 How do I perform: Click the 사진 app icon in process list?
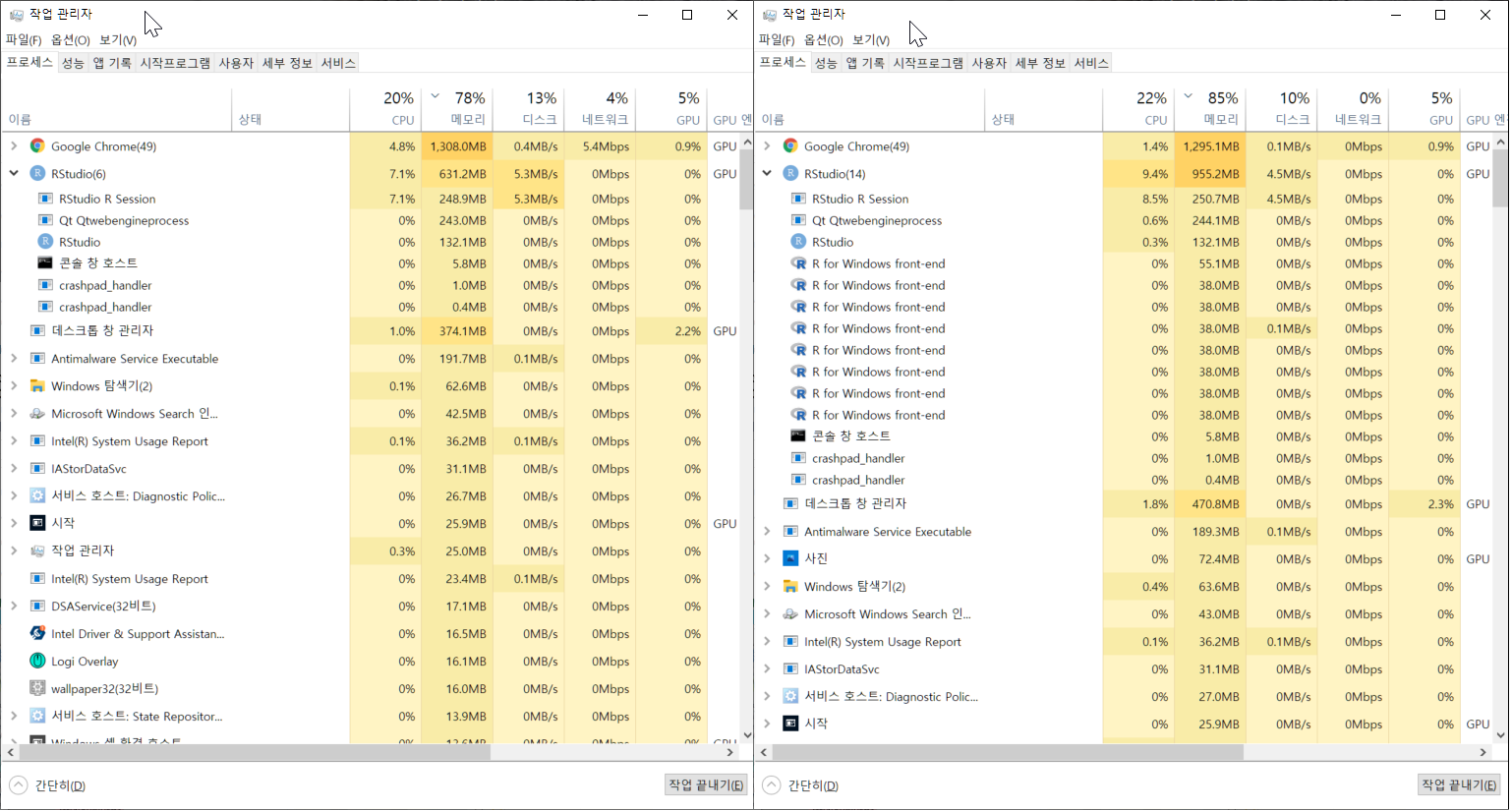pos(790,559)
